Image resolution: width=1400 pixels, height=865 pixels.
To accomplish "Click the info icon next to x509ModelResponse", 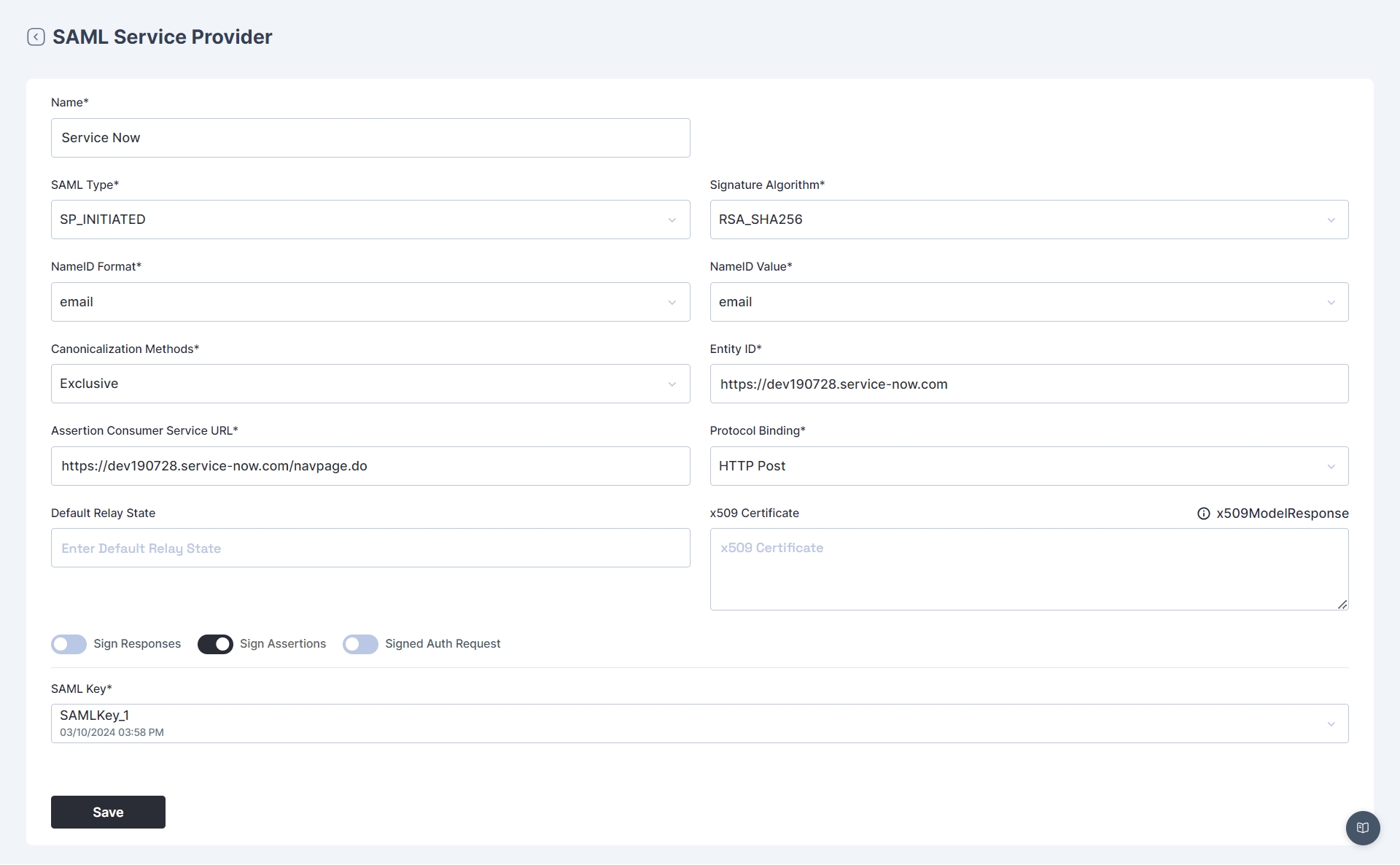I will pos(1203,513).
